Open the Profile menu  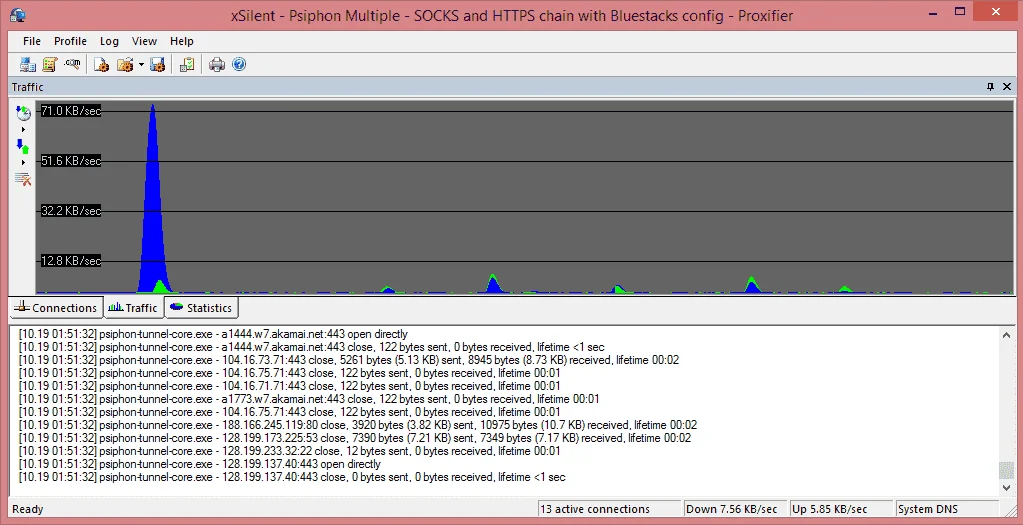pos(70,41)
